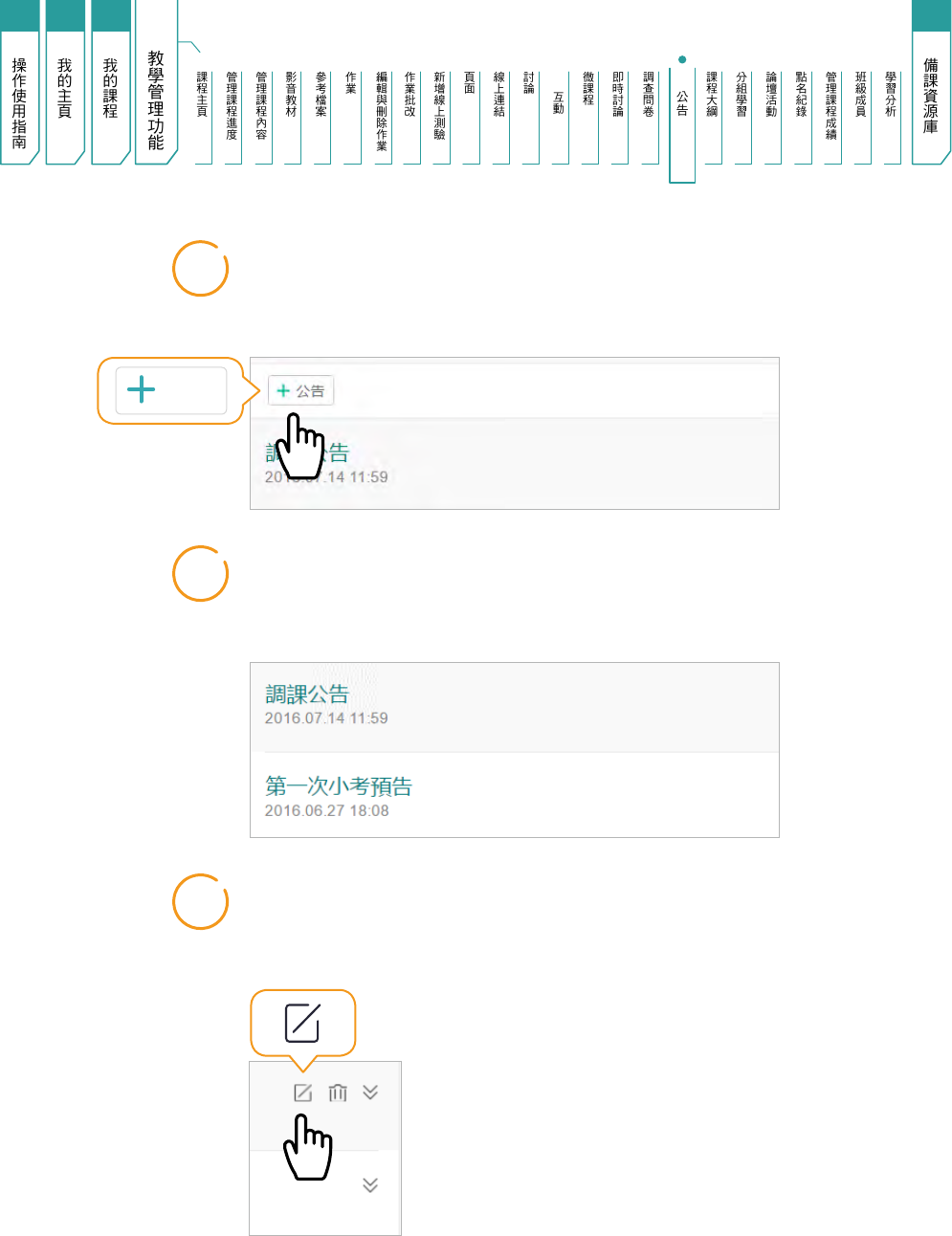Image resolution: width=952 pixels, height=1236 pixels.
Task: Open the 課程大綱 tab
Action: pyautogui.click(x=712, y=96)
